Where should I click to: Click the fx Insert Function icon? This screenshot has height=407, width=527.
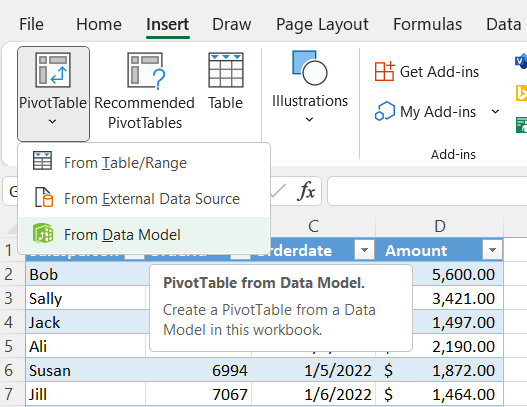[x=306, y=191]
